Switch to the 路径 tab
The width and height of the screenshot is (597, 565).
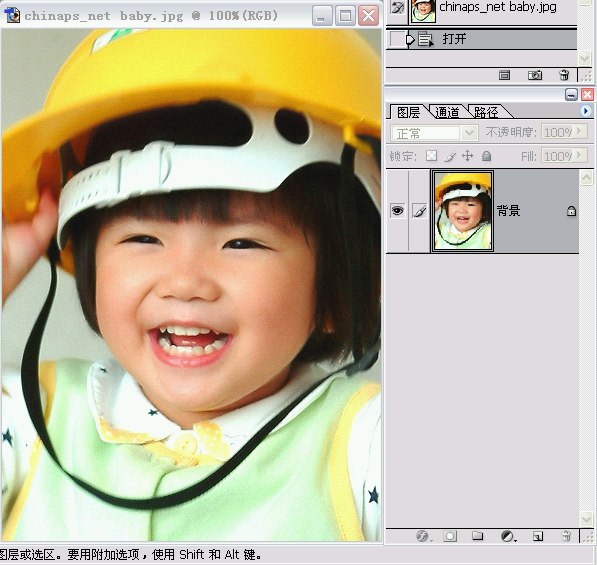pyautogui.click(x=485, y=112)
